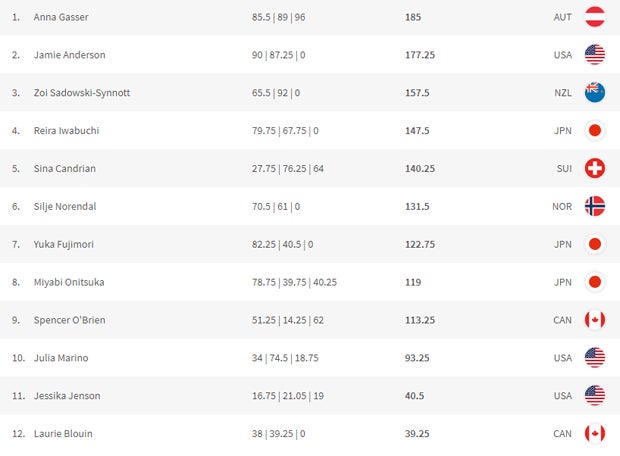Open the Miyabi Onitsuka entry
Screen dimensions: 620x456
(69, 282)
